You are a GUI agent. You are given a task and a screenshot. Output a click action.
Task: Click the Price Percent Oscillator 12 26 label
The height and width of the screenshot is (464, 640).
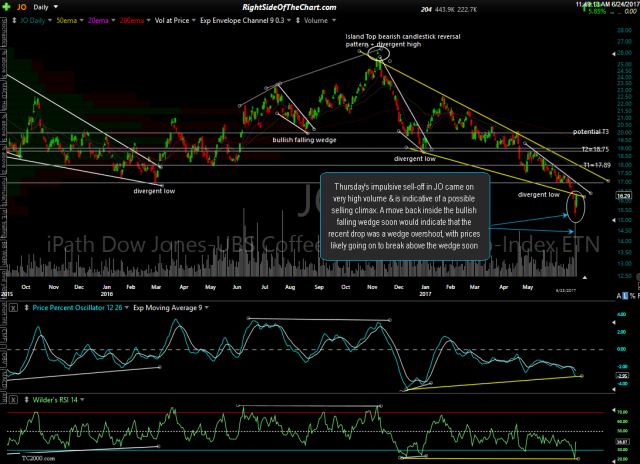(x=78, y=308)
